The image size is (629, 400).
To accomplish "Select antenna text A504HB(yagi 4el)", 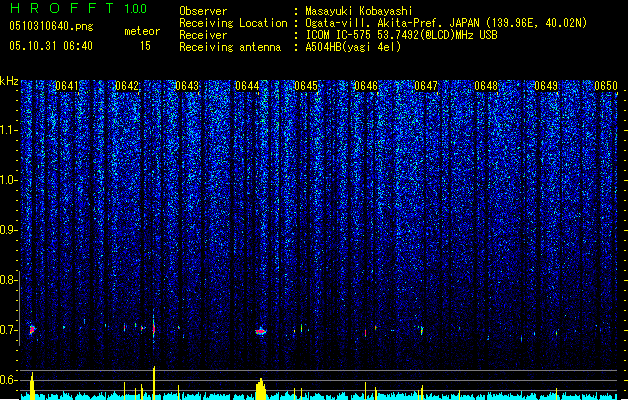I will [x=353, y=47].
